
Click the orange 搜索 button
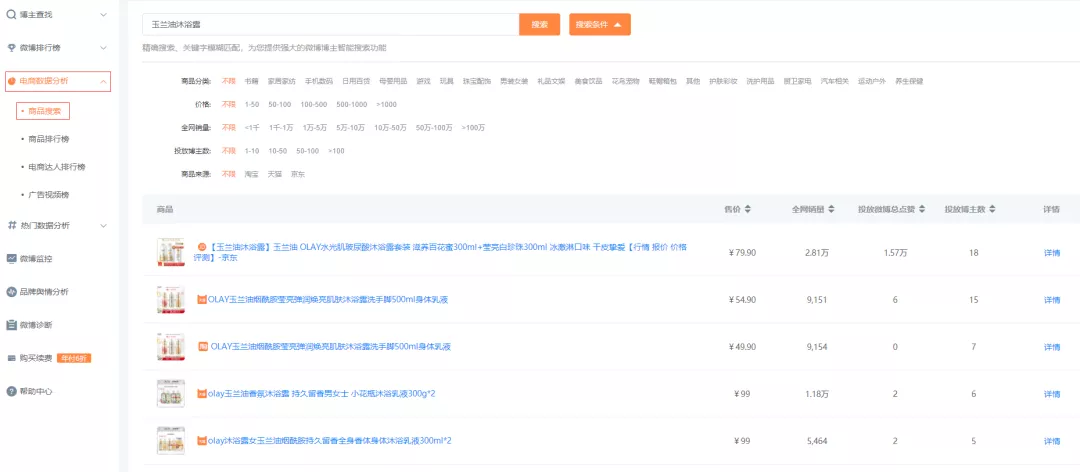(x=539, y=24)
